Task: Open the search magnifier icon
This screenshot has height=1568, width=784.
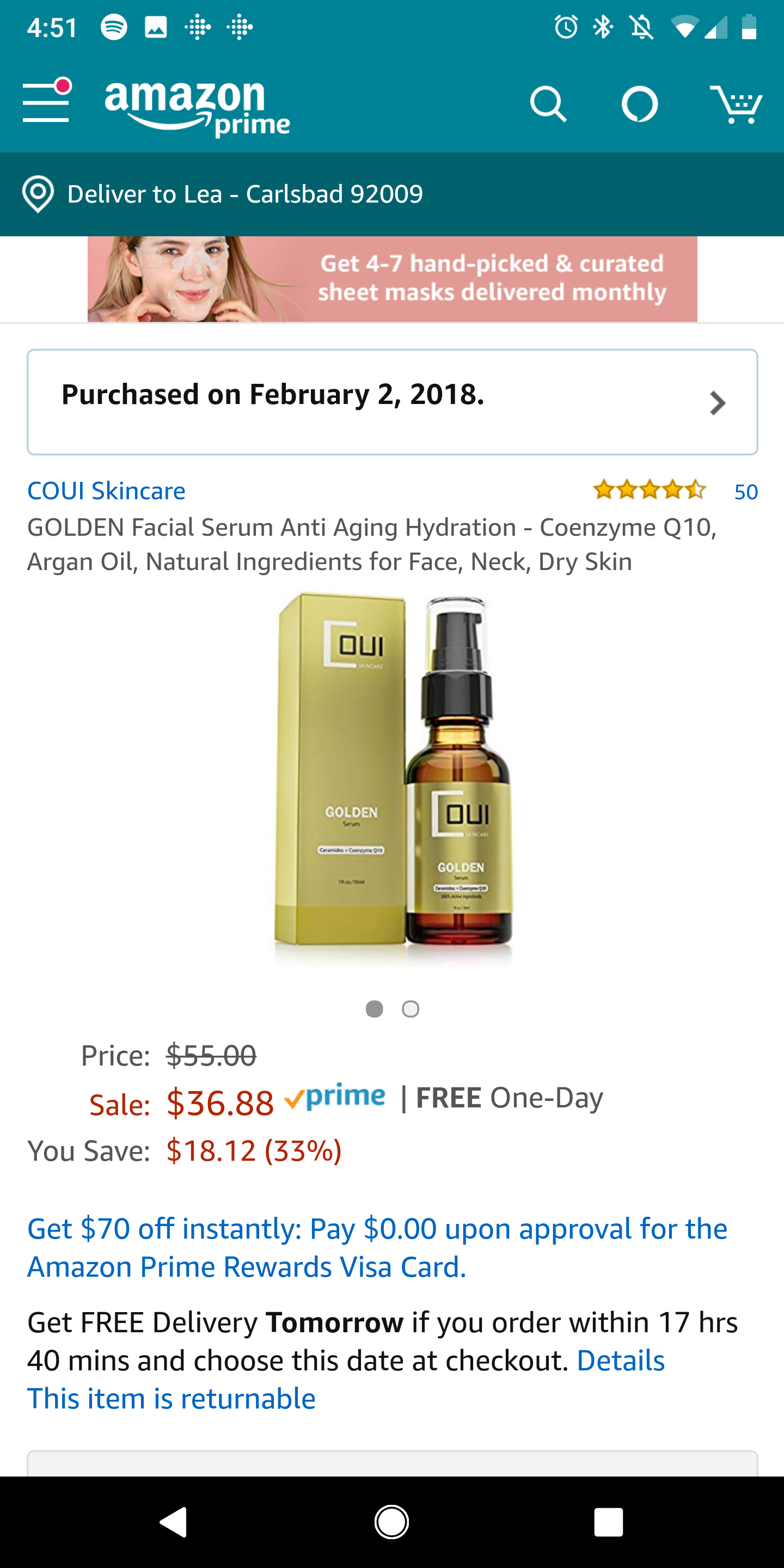Action: (548, 104)
